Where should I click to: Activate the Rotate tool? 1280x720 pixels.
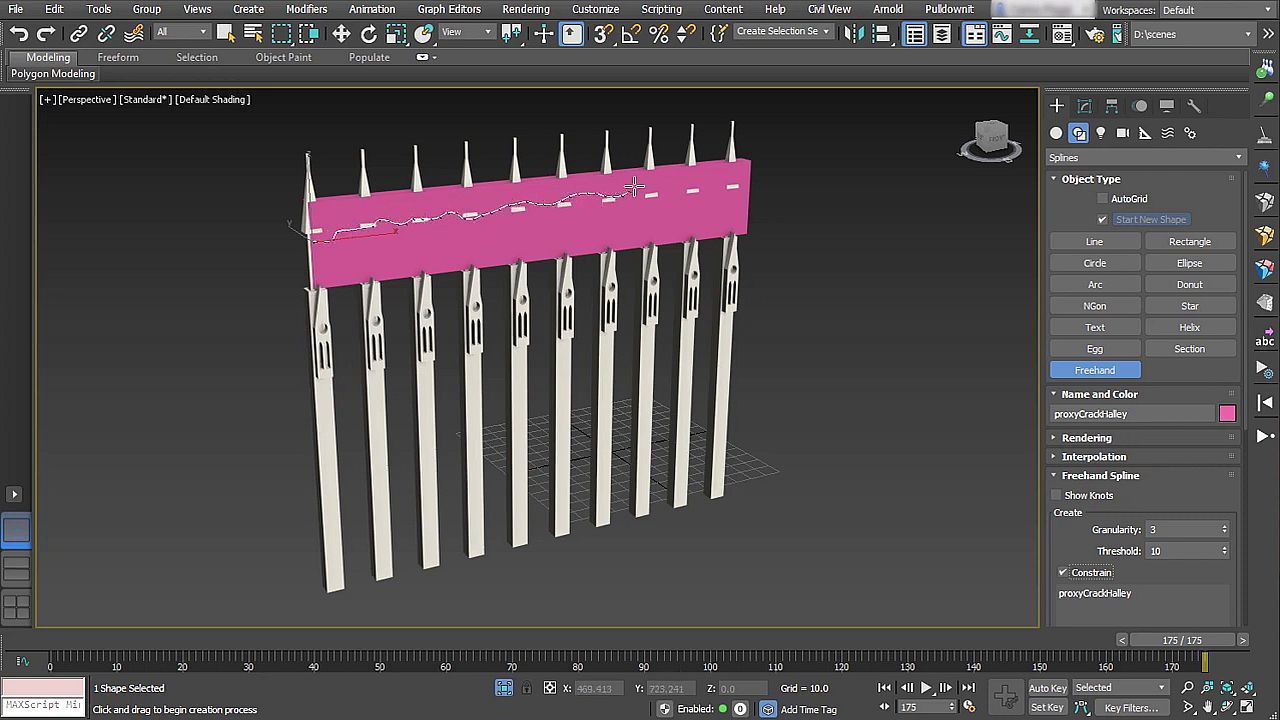369,34
